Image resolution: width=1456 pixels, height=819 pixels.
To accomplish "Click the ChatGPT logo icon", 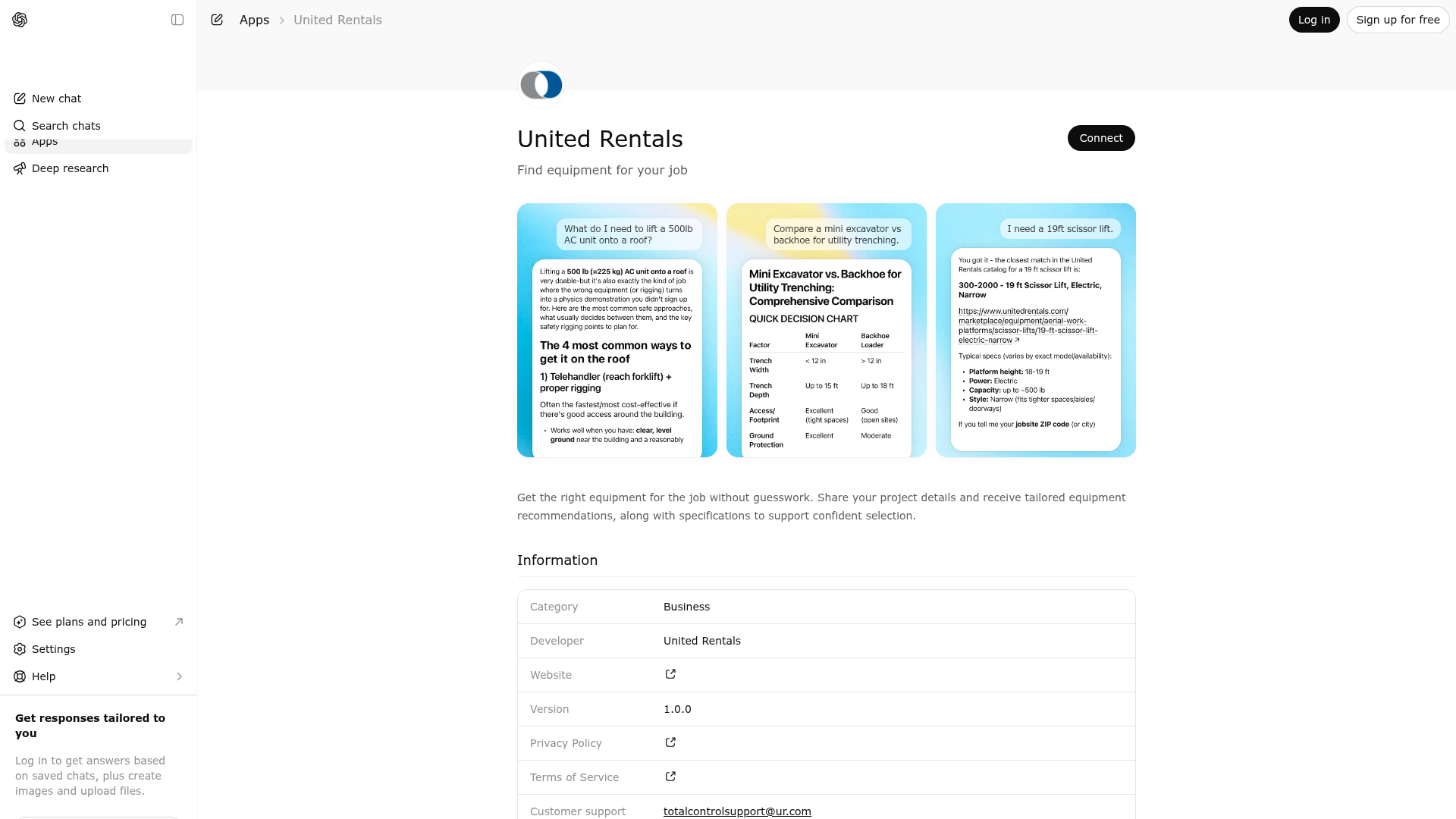I will point(20,20).
